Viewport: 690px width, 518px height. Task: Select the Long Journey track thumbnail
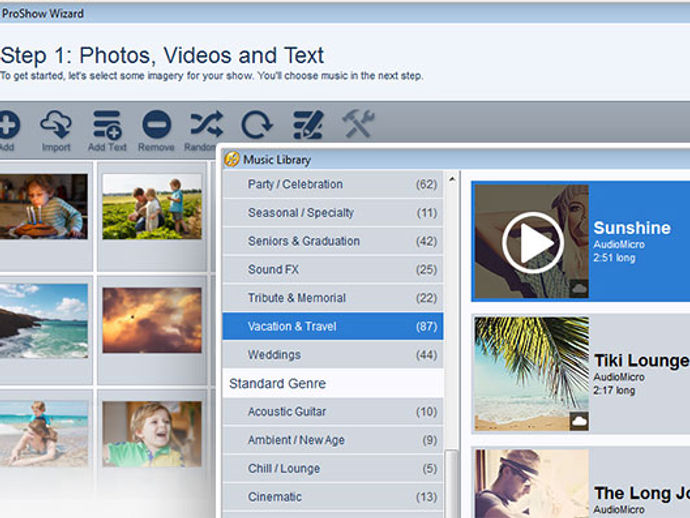(532, 483)
